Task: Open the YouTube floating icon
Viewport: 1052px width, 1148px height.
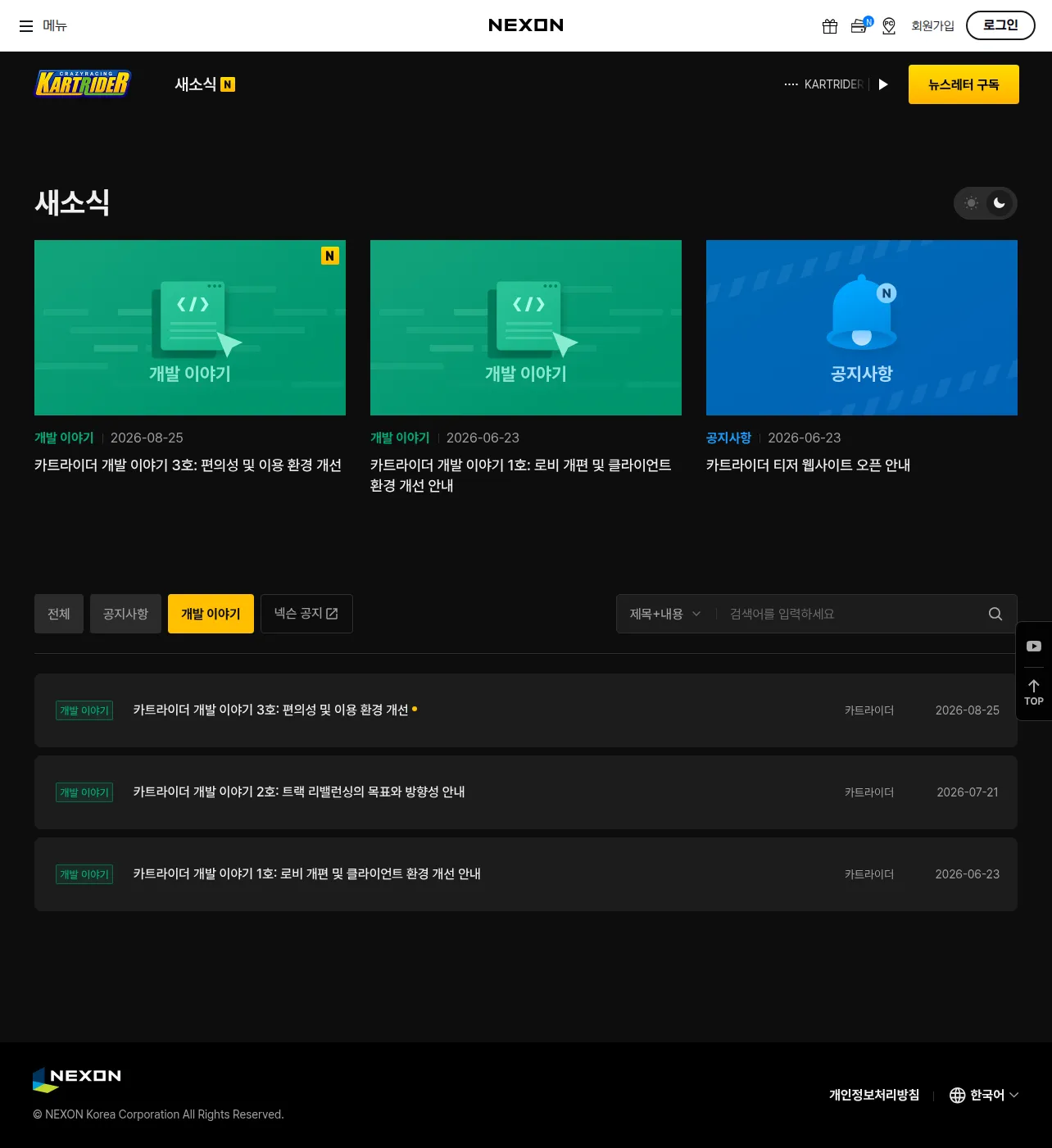Action: click(x=1034, y=647)
